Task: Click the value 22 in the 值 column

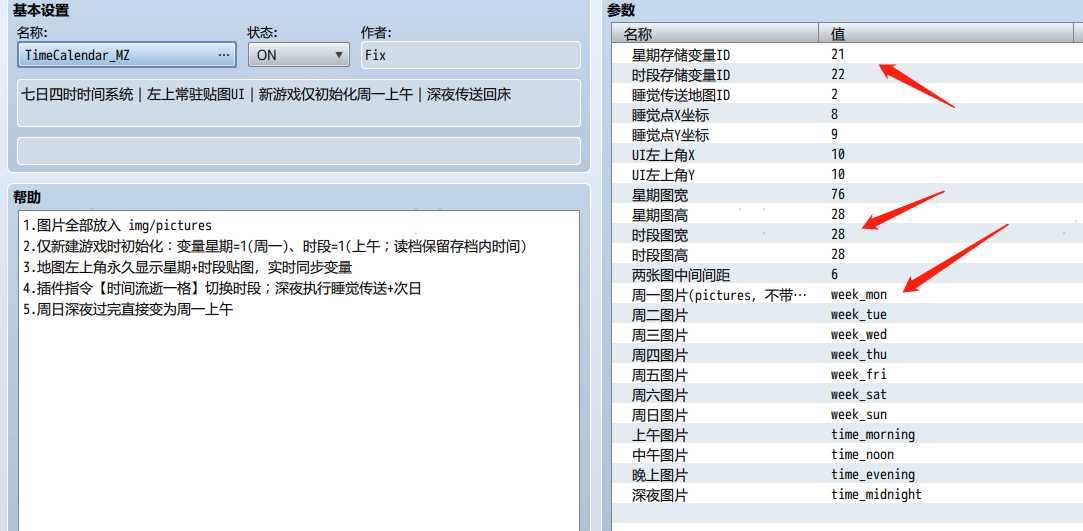Action: [838, 74]
